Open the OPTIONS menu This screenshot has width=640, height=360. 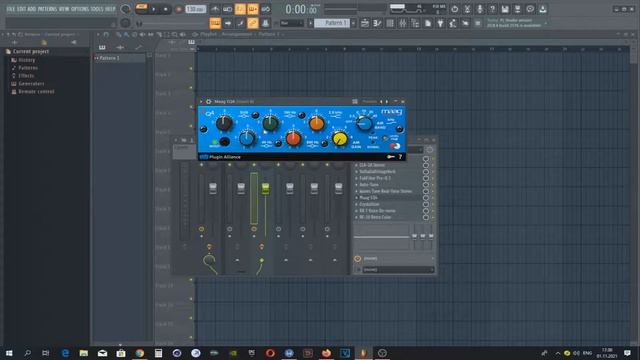(x=80, y=9)
